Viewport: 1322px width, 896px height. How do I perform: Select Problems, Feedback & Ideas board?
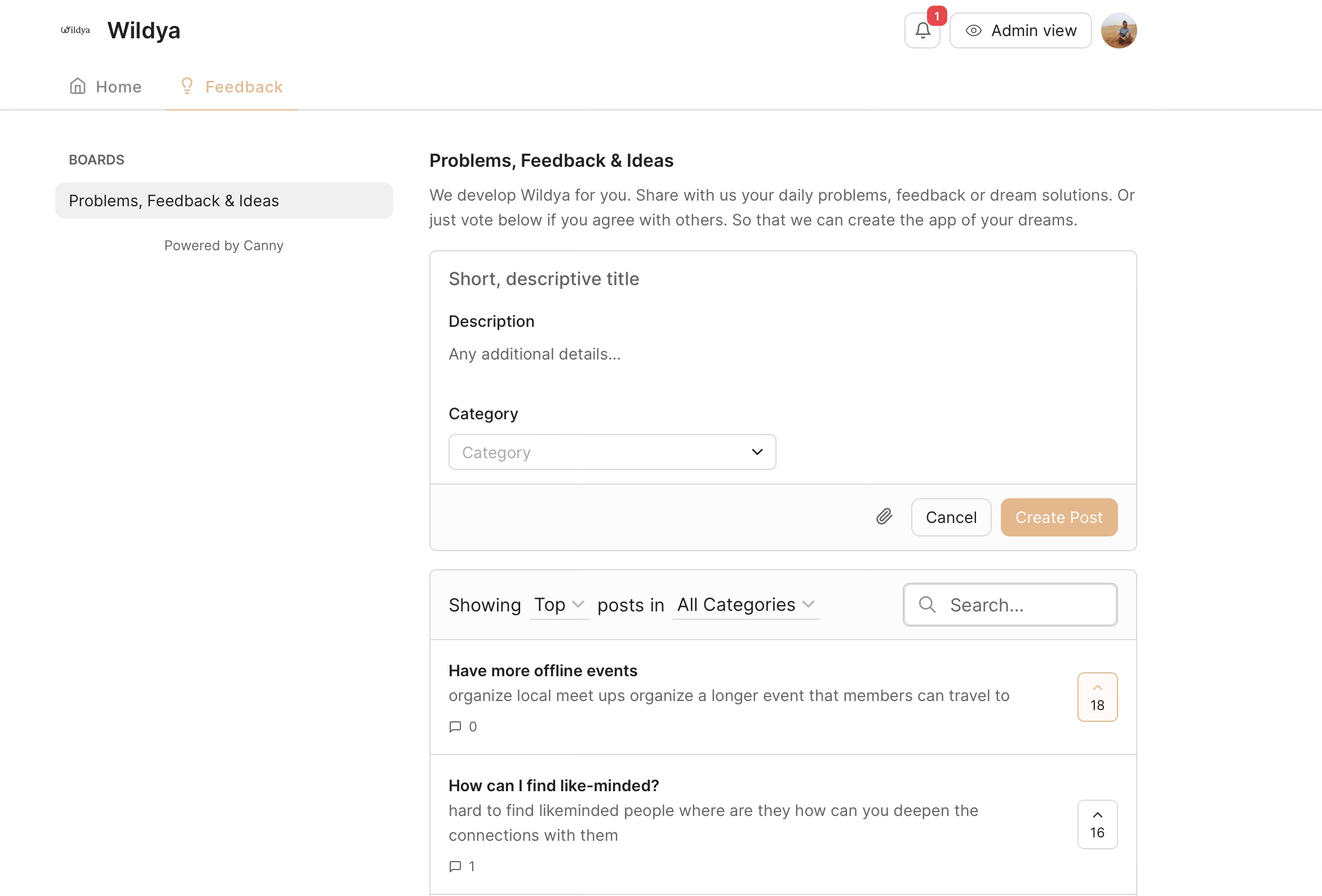(224, 201)
